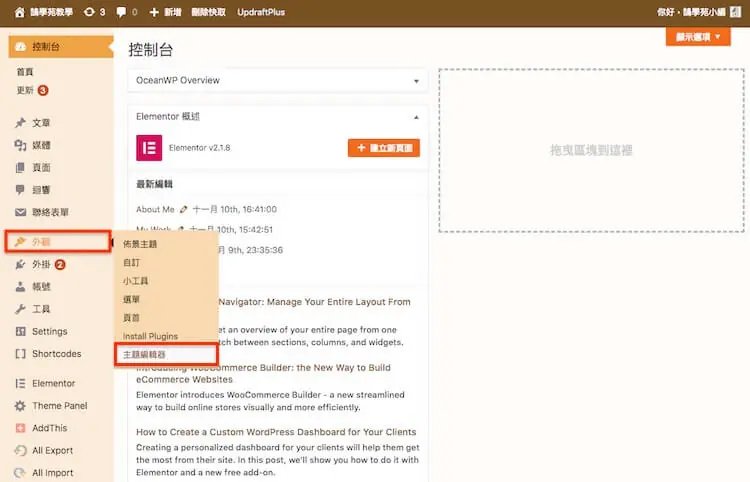Collapse the Elementor 概述 panel arrow
750x482 pixels.
pyautogui.click(x=416, y=117)
